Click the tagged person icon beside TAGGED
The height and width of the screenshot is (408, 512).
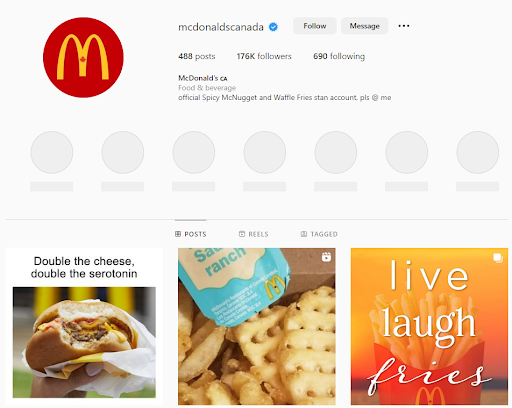[x=304, y=234]
